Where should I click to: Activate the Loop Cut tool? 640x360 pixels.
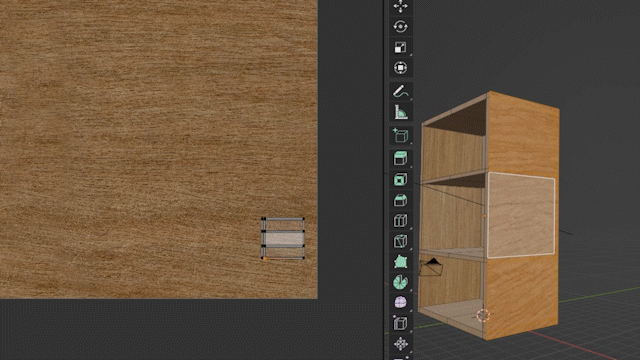pos(400,220)
